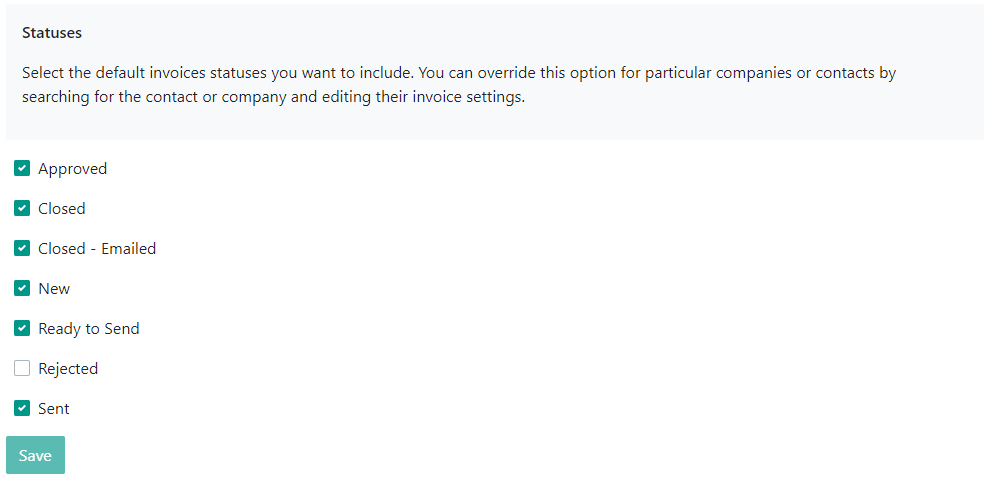991x482 pixels.
Task: Click the description line starting with Select the default
Action: [459, 73]
